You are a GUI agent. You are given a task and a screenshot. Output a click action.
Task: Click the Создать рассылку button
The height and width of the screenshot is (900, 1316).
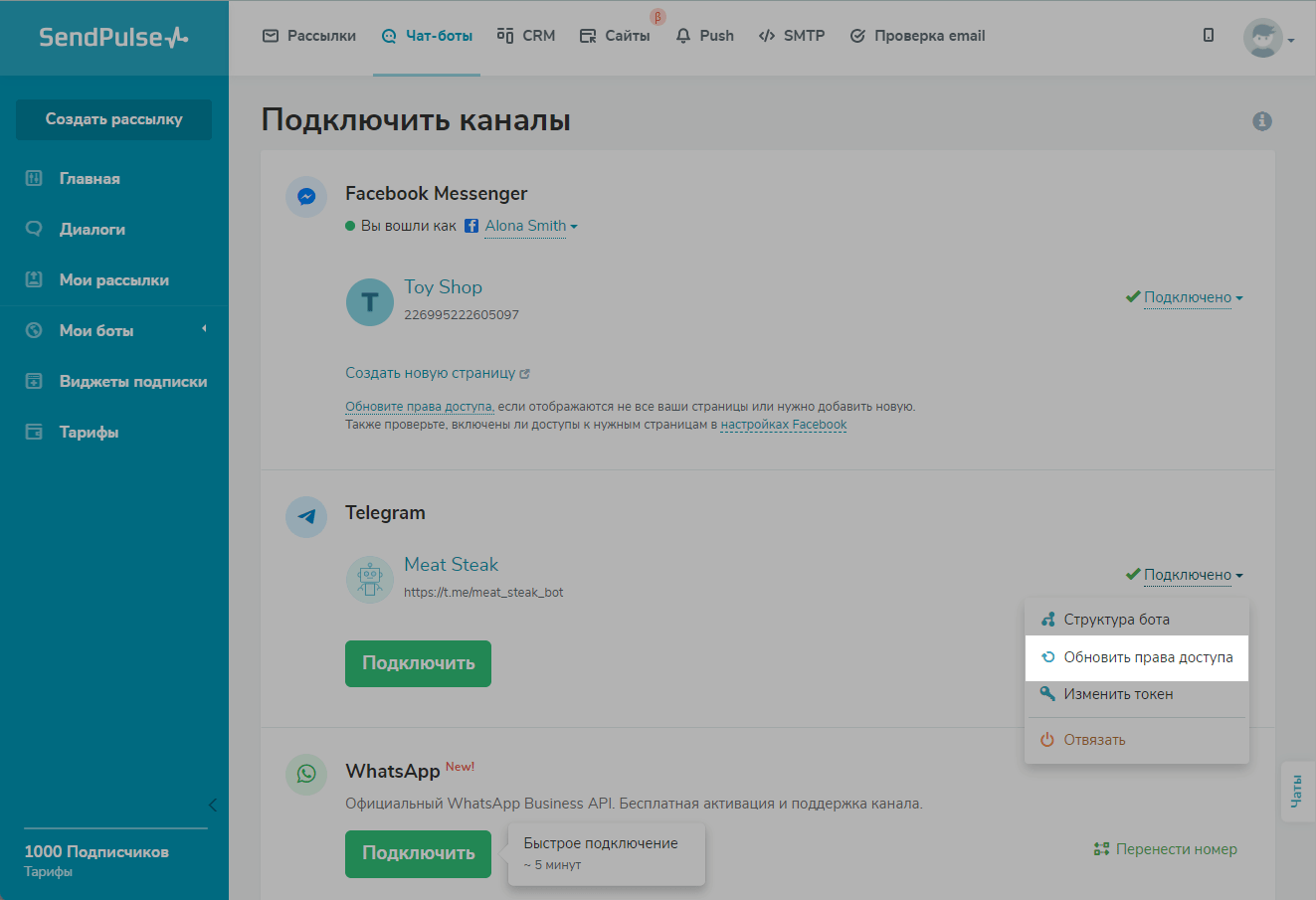[x=113, y=119]
